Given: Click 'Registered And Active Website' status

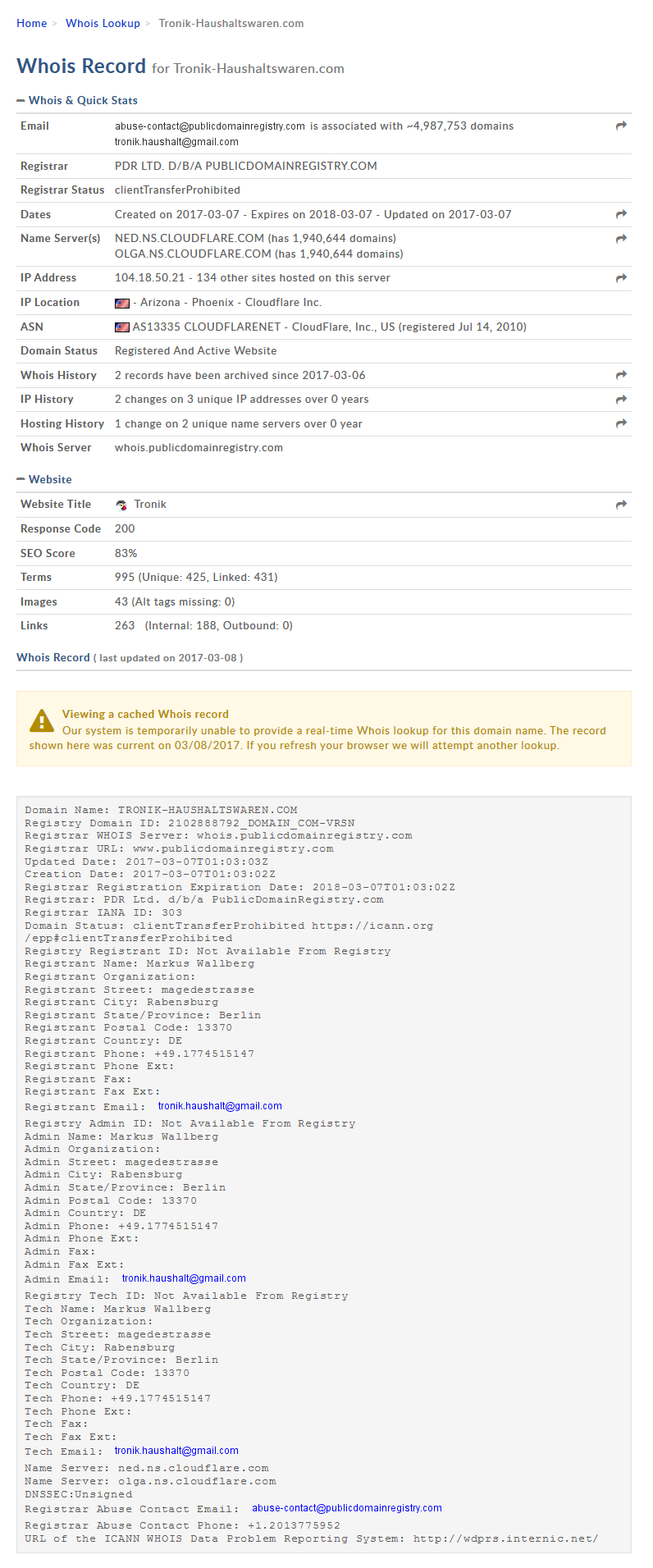Looking at the screenshot, I should pos(195,350).
